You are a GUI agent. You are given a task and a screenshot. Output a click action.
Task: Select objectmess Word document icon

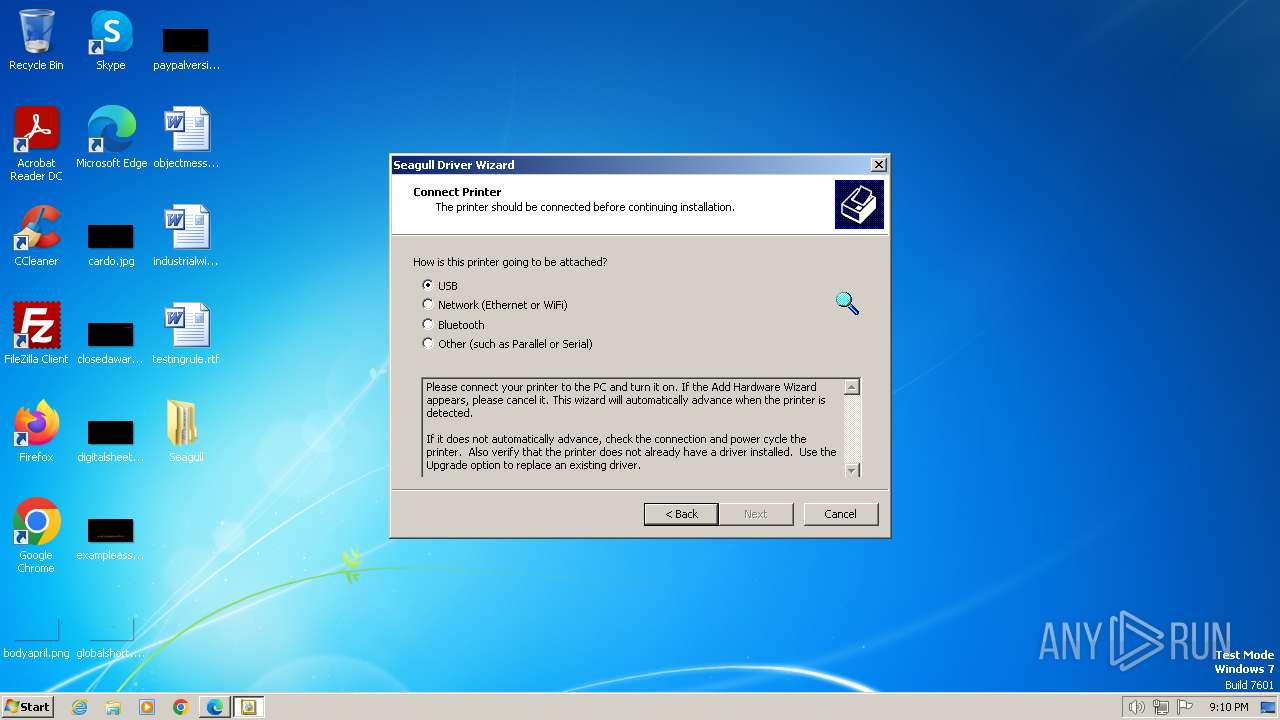(186, 138)
